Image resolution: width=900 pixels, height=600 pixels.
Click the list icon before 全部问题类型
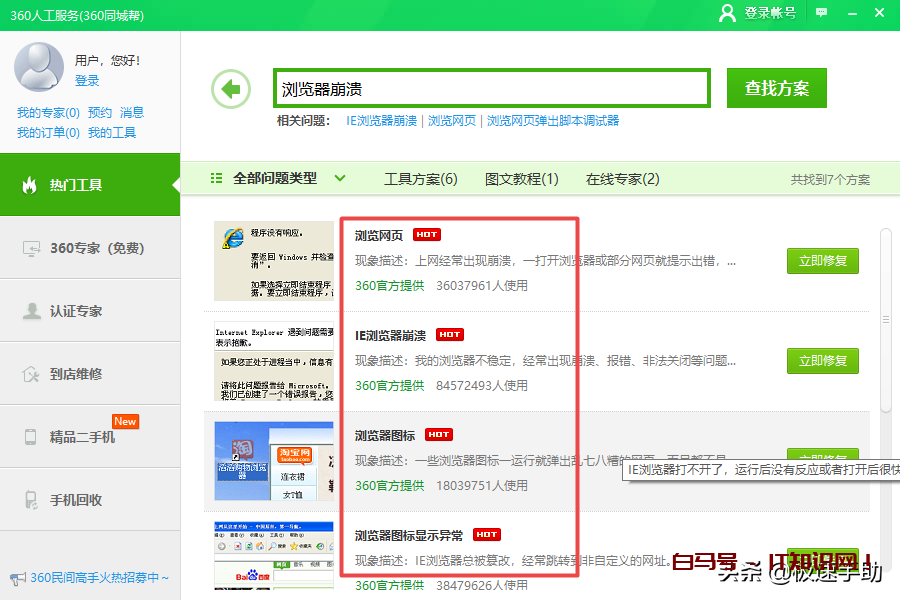tap(216, 178)
